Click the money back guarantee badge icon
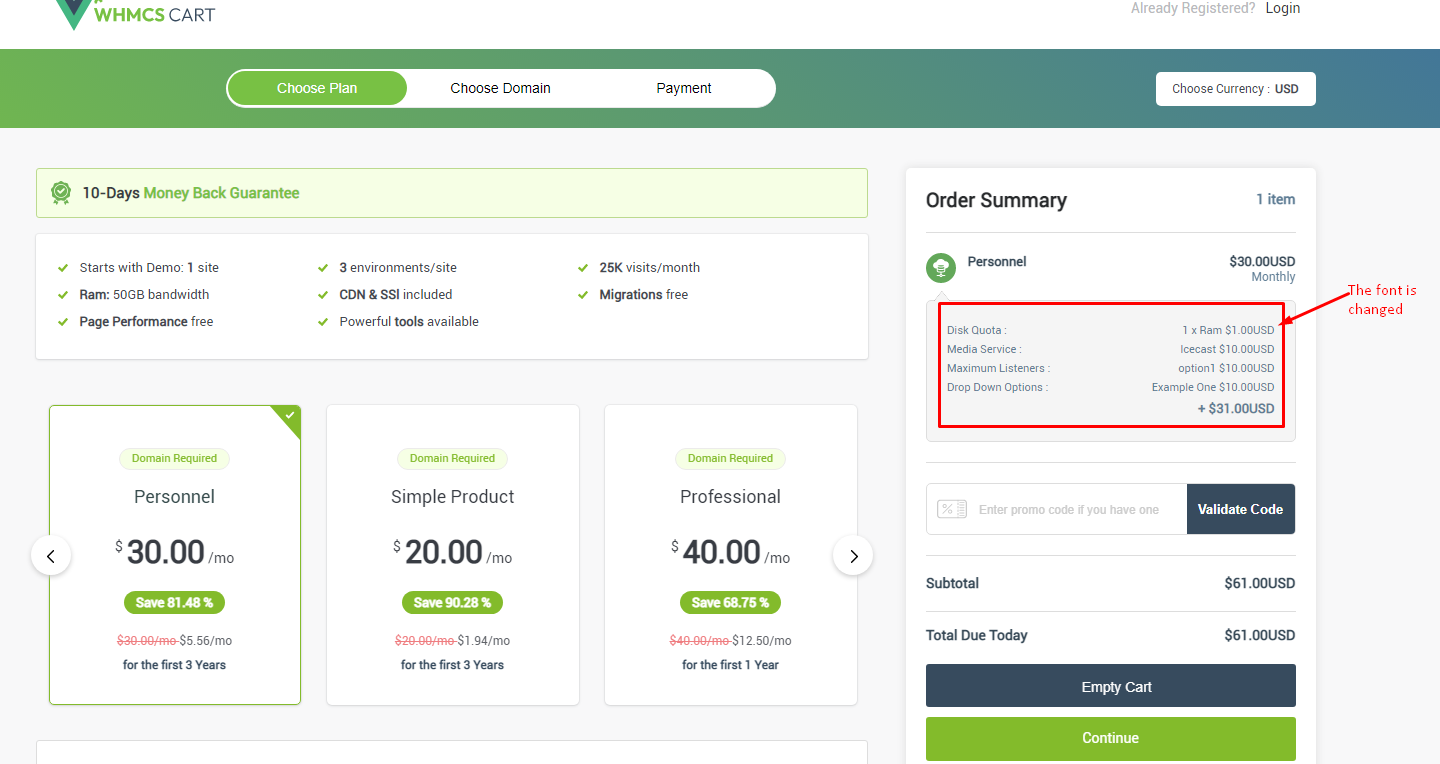This screenshot has height=764, width=1440. click(61, 192)
